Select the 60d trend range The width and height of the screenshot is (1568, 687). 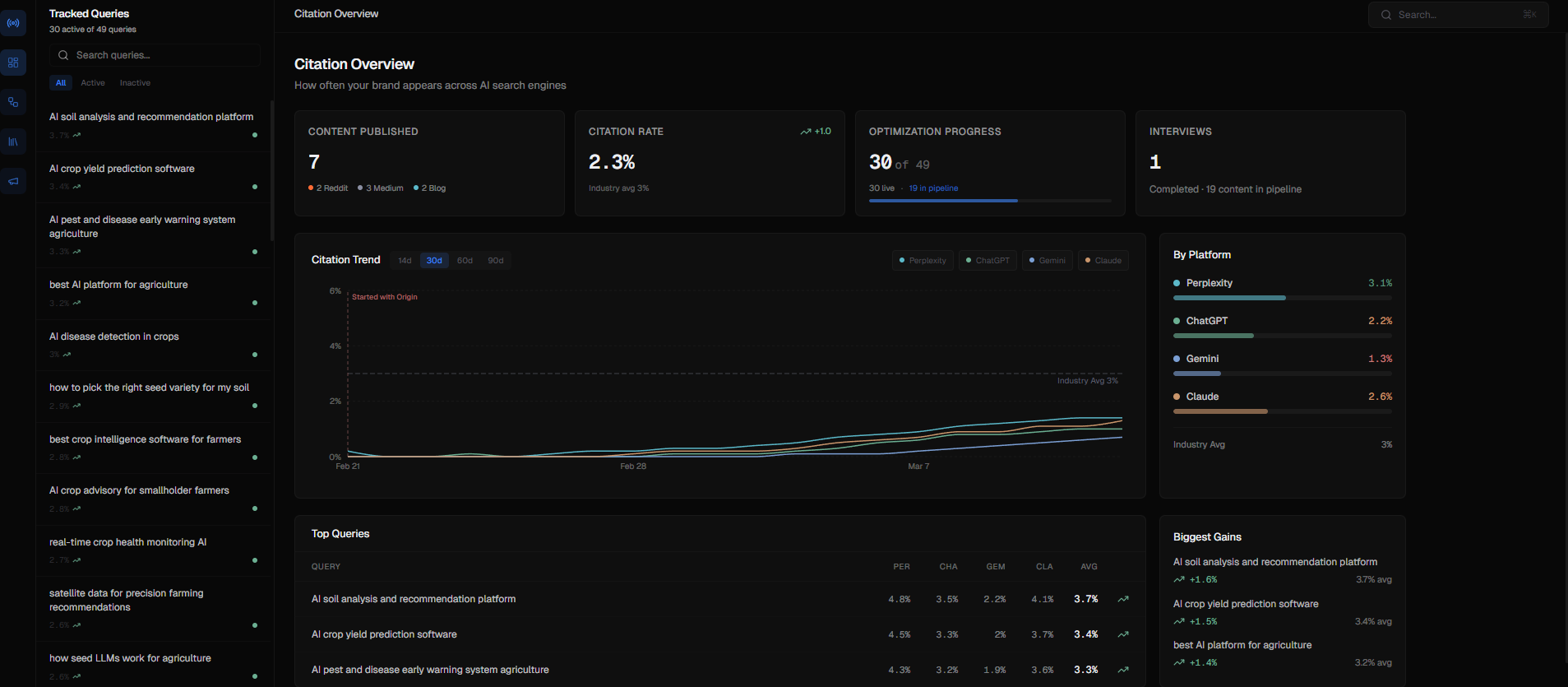tap(465, 261)
